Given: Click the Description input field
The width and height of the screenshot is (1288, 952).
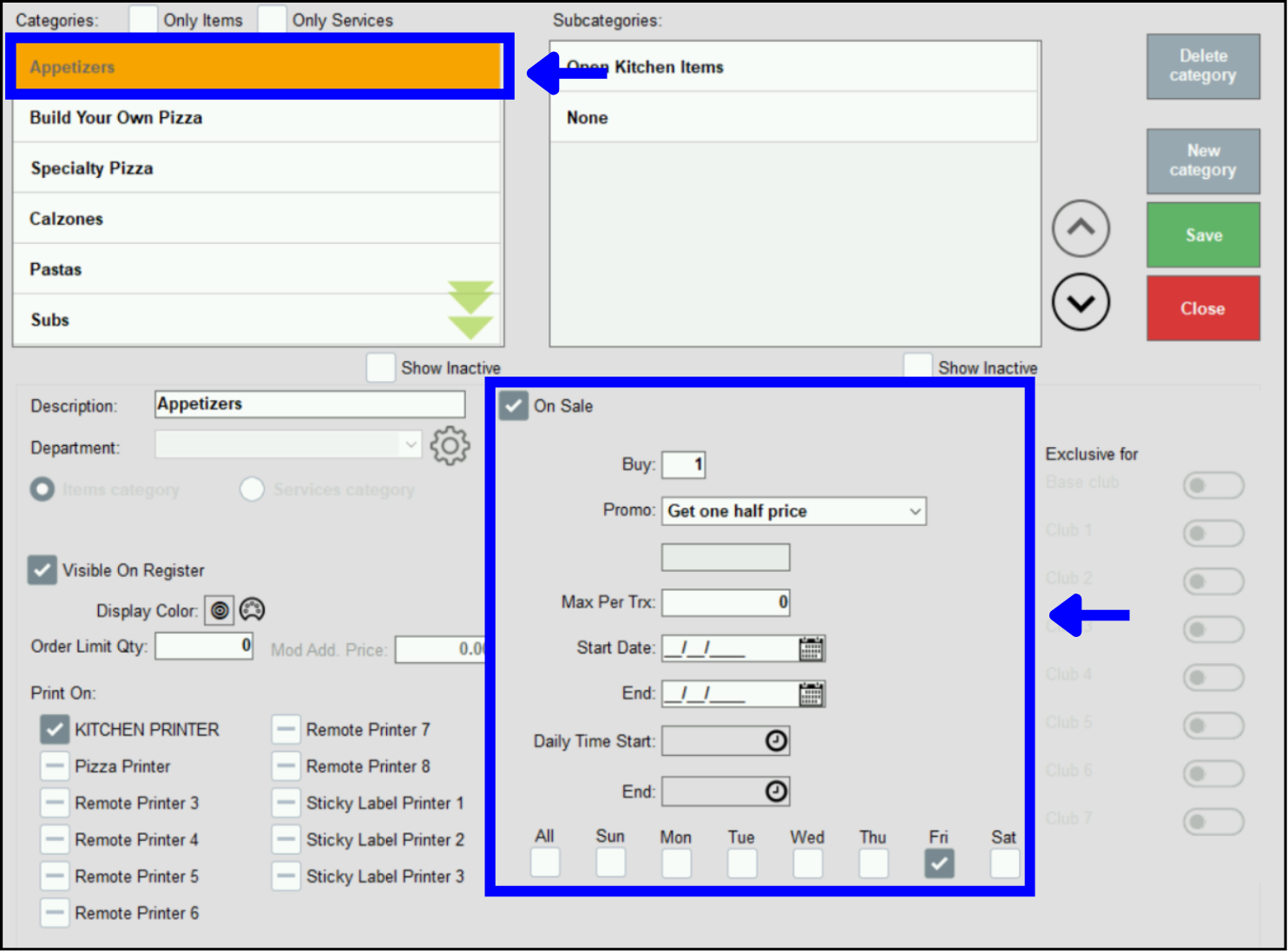Looking at the screenshot, I should 310,404.
